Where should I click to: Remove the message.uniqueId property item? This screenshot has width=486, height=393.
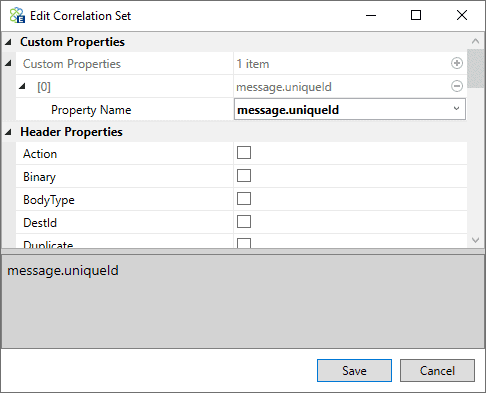[x=457, y=86]
